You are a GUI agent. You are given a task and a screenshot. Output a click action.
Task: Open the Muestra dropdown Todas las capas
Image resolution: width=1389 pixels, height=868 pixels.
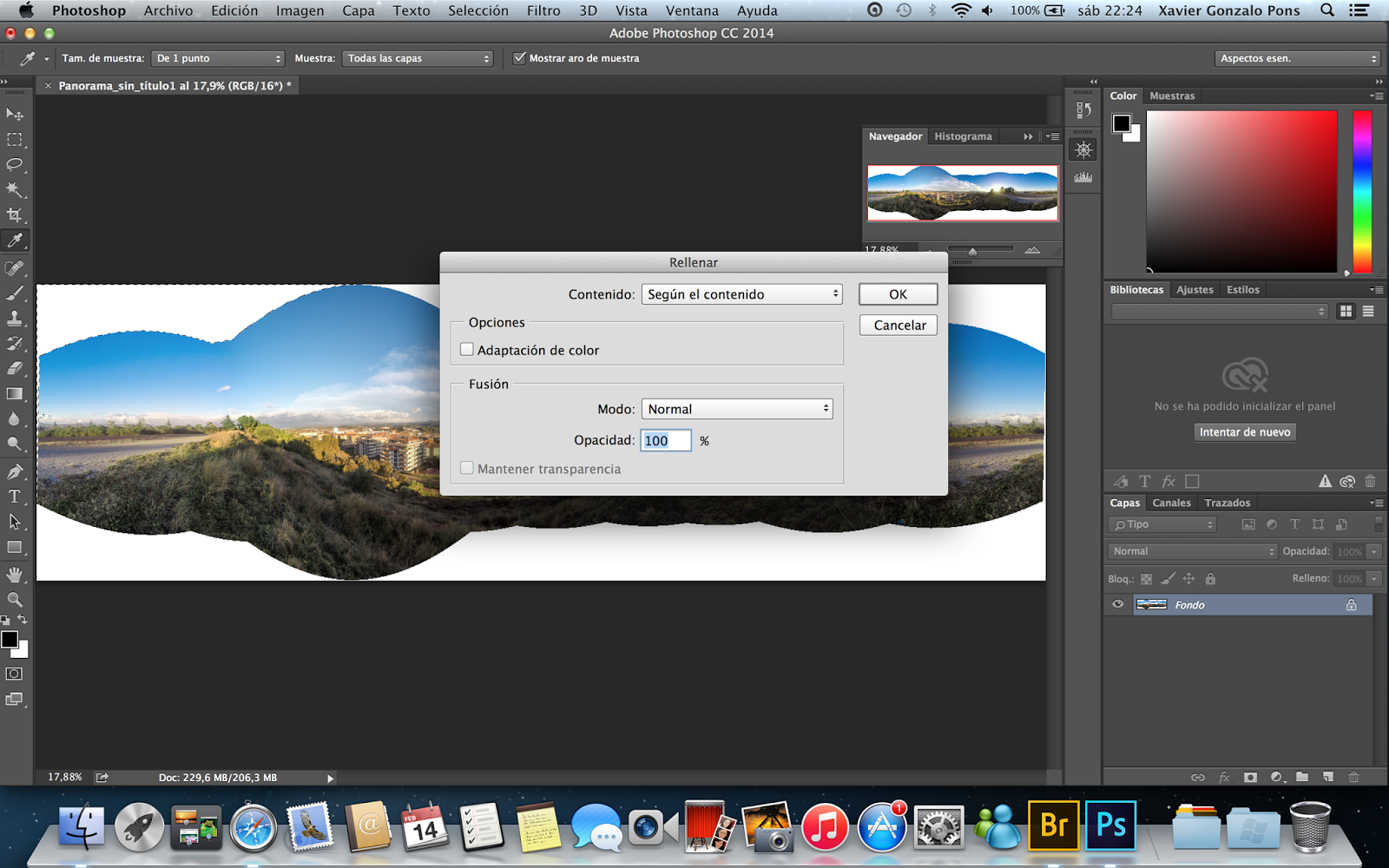(418, 58)
